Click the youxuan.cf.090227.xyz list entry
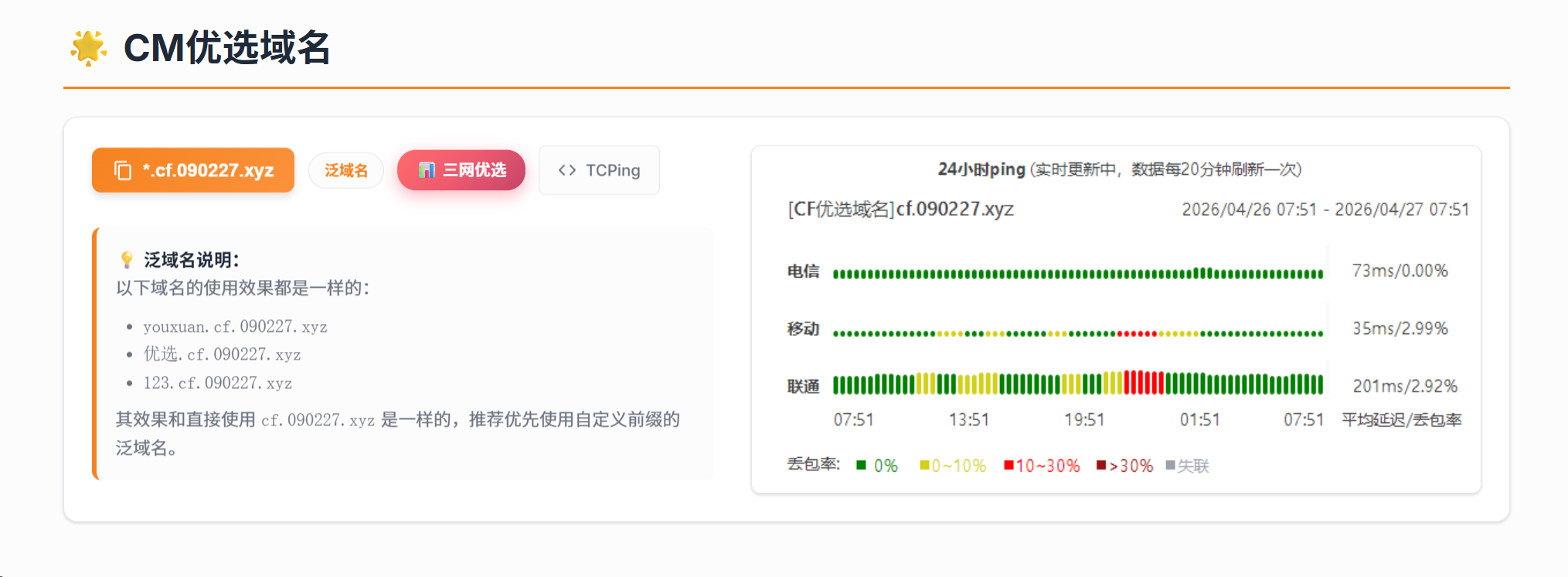 pyautogui.click(x=235, y=327)
